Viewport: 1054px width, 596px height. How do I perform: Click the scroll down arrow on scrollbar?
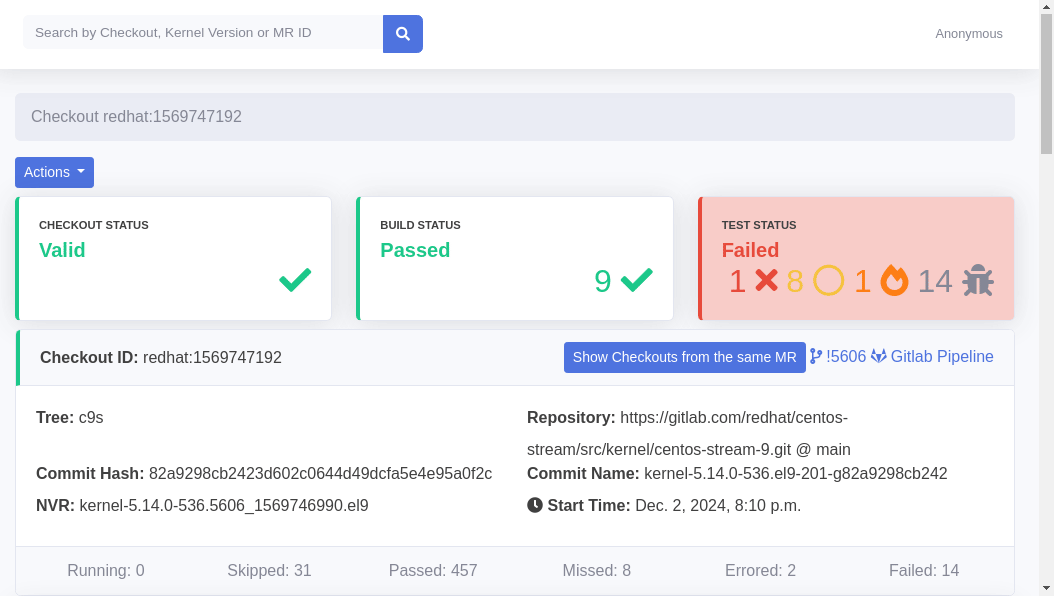click(x=1046, y=587)
